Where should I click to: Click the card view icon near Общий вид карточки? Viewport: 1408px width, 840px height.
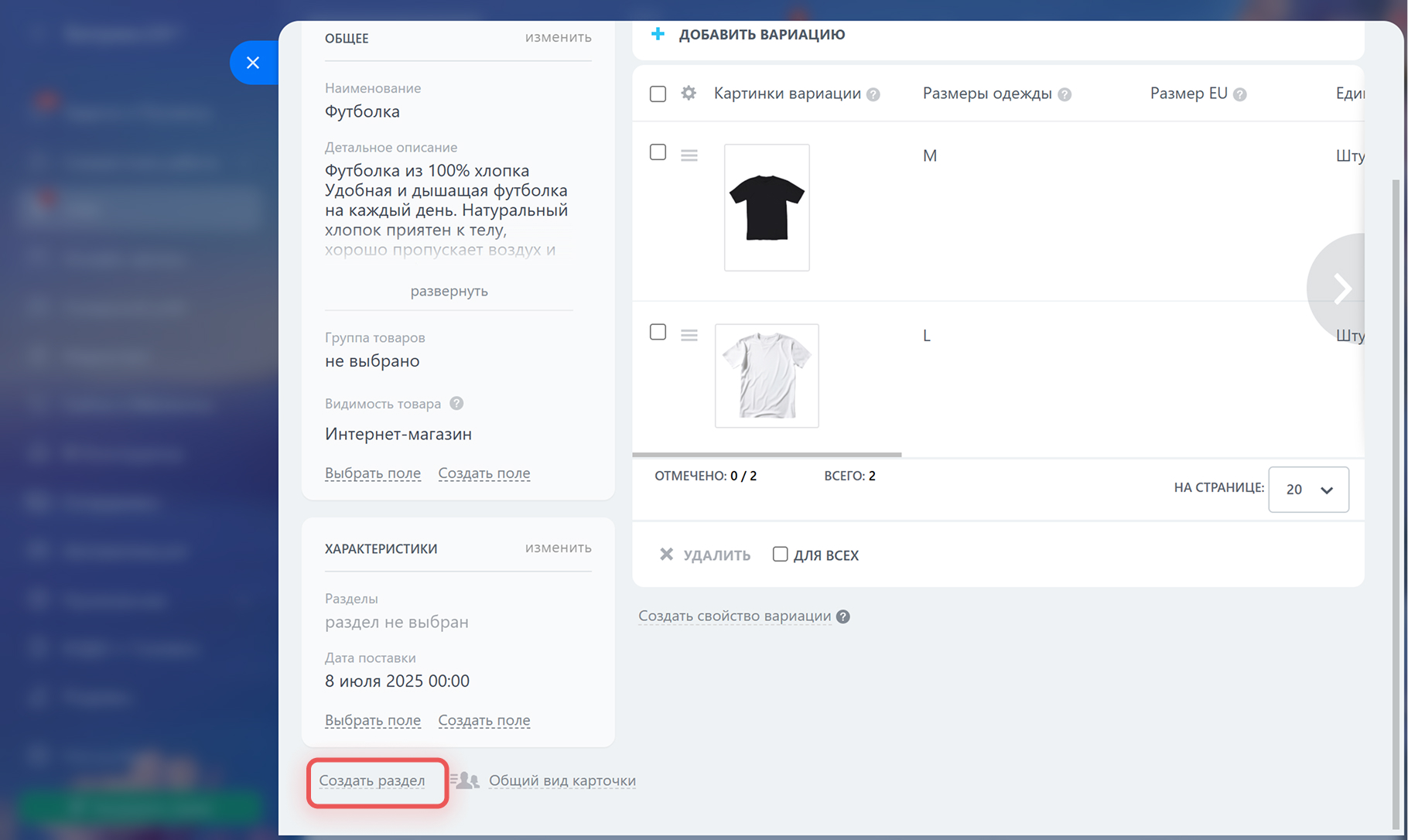pyautogui.click(x=465, y=780)
